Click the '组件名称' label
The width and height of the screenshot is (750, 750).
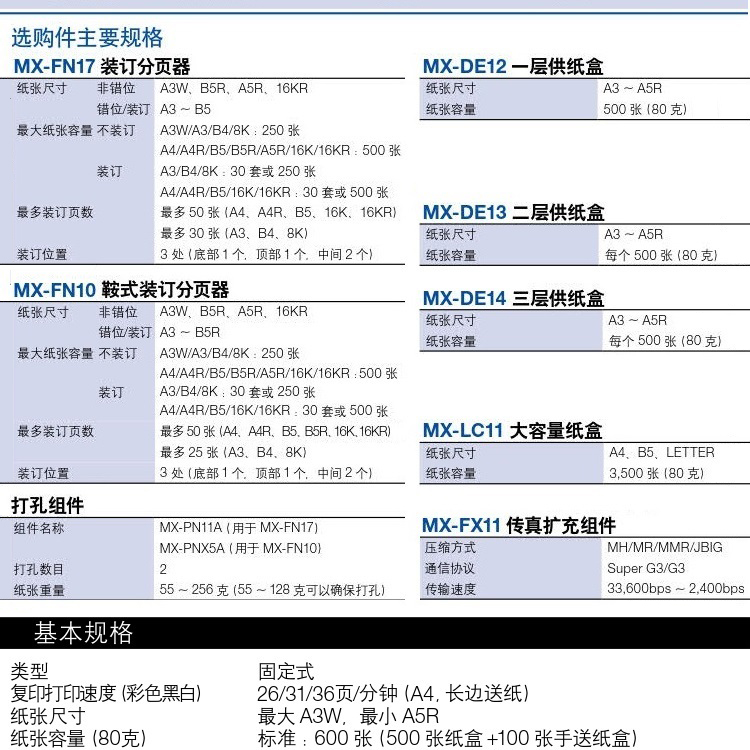(39, 528)
